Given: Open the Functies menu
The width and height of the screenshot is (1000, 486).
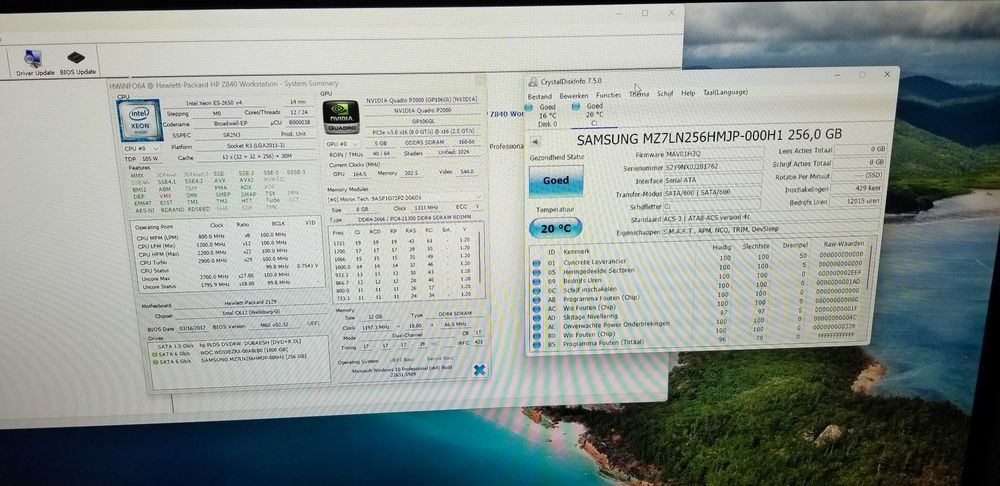Looking at the screenshot, I should tap(608, 95).
